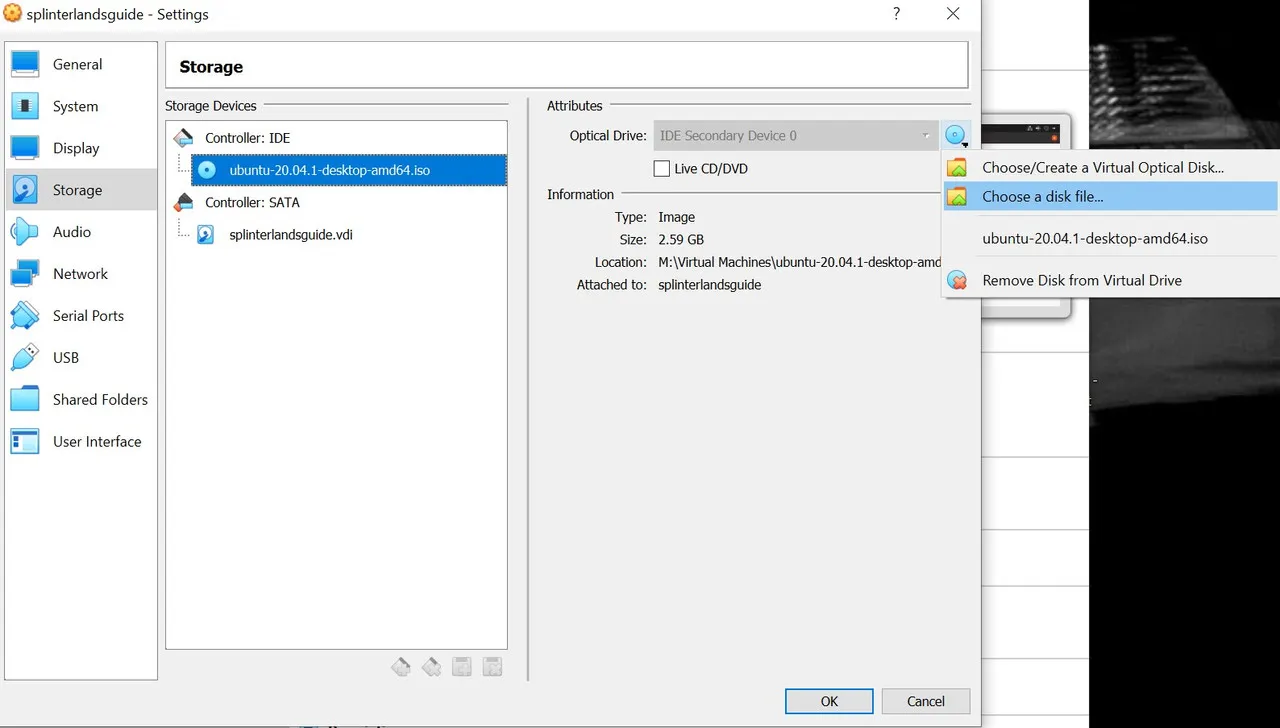
Task: Click the Audio speaker icon
Action: click(25, 232)
